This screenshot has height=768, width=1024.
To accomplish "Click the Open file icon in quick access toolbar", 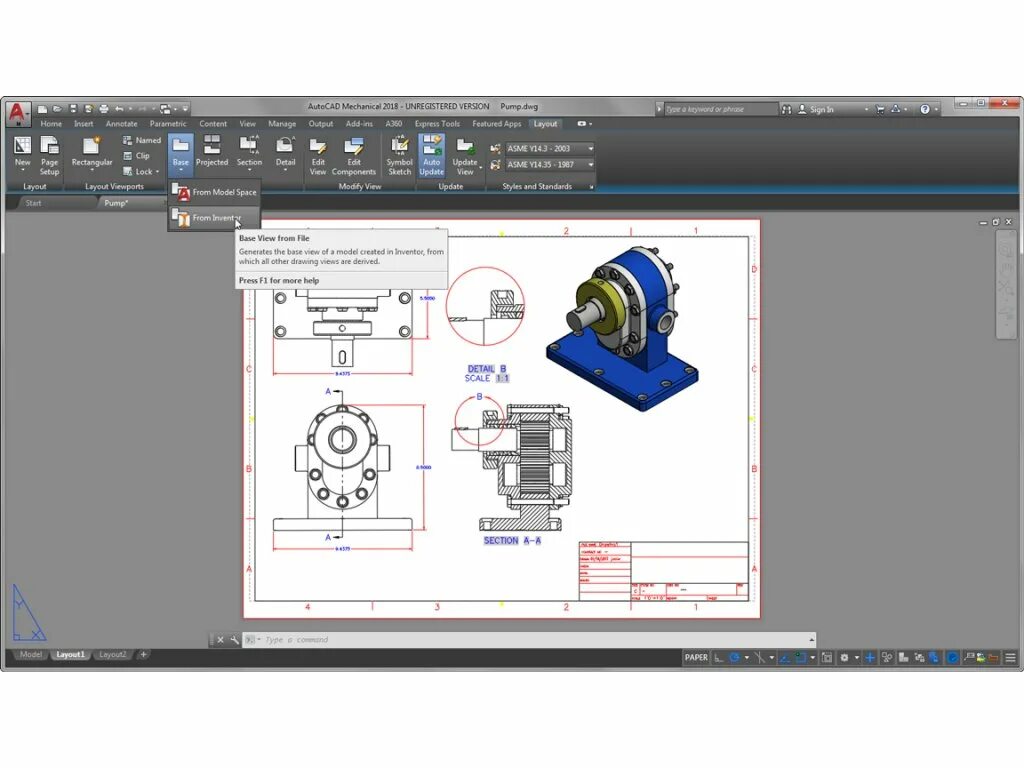I will pyautogui.click(x=57, y=109).
